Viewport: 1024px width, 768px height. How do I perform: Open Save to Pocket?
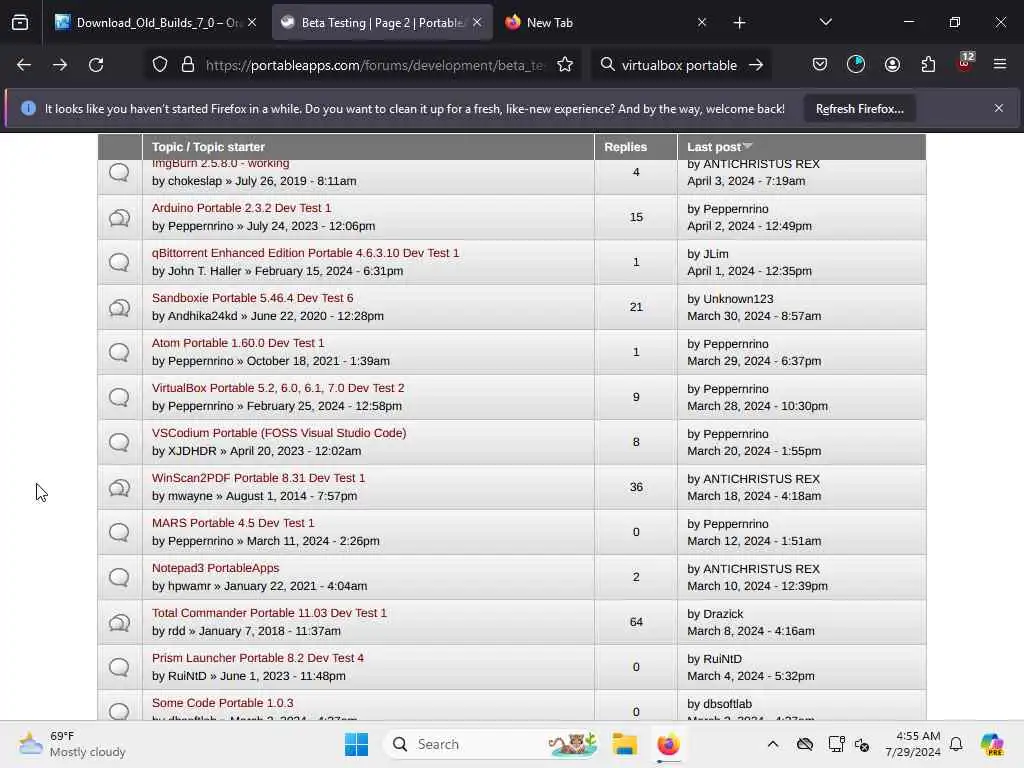(820, 65)
